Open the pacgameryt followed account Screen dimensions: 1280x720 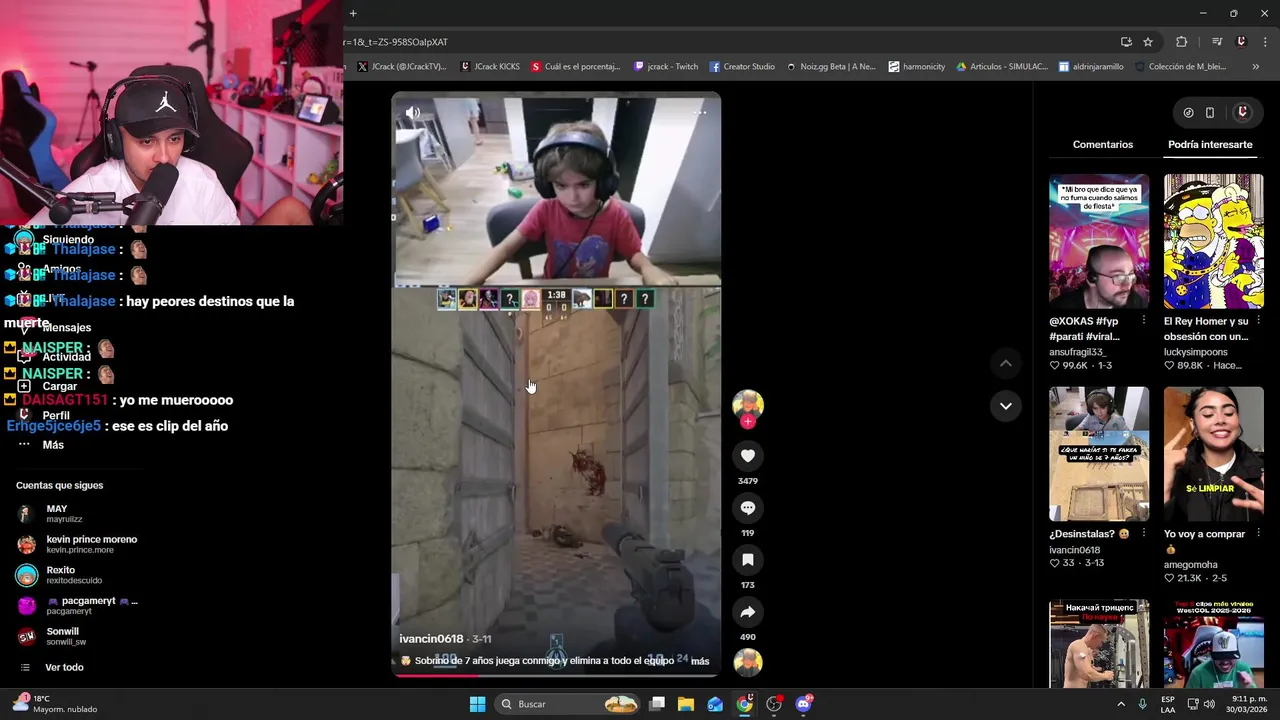[x=78, y=606]
